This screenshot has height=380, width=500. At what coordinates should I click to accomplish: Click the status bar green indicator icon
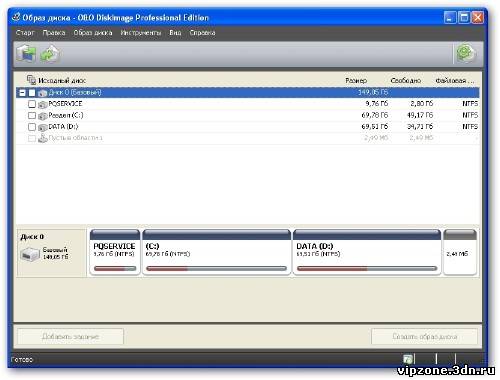tap(408, 359)
